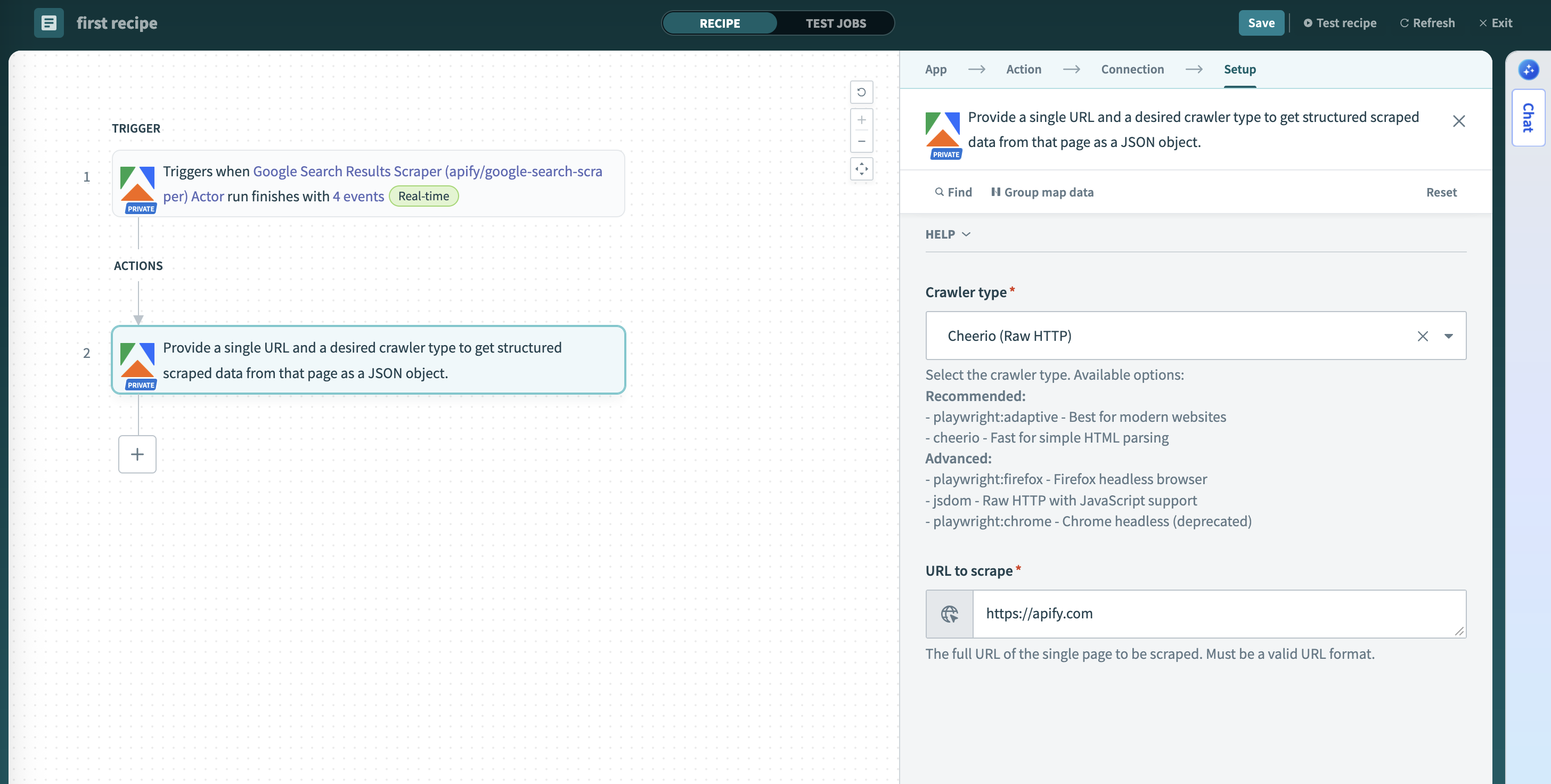Open Find in the setup panel
The image size is (1551, 784).
953,192
